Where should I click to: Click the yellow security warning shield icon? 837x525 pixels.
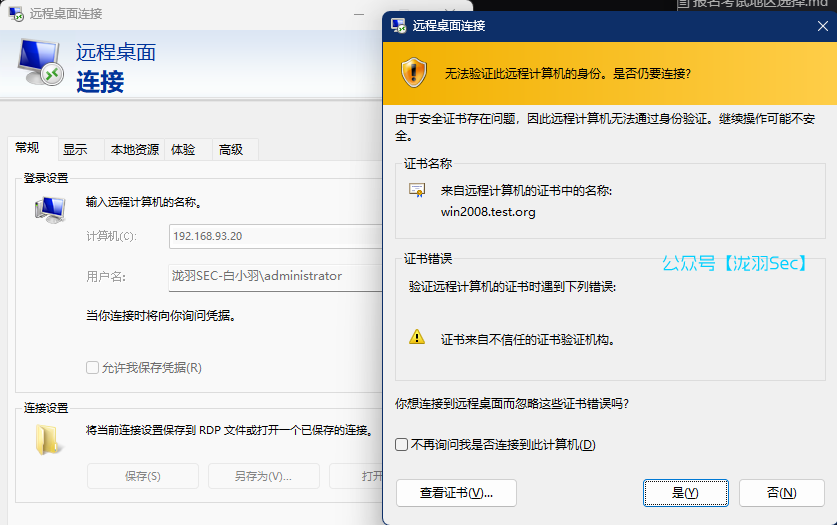414,72
